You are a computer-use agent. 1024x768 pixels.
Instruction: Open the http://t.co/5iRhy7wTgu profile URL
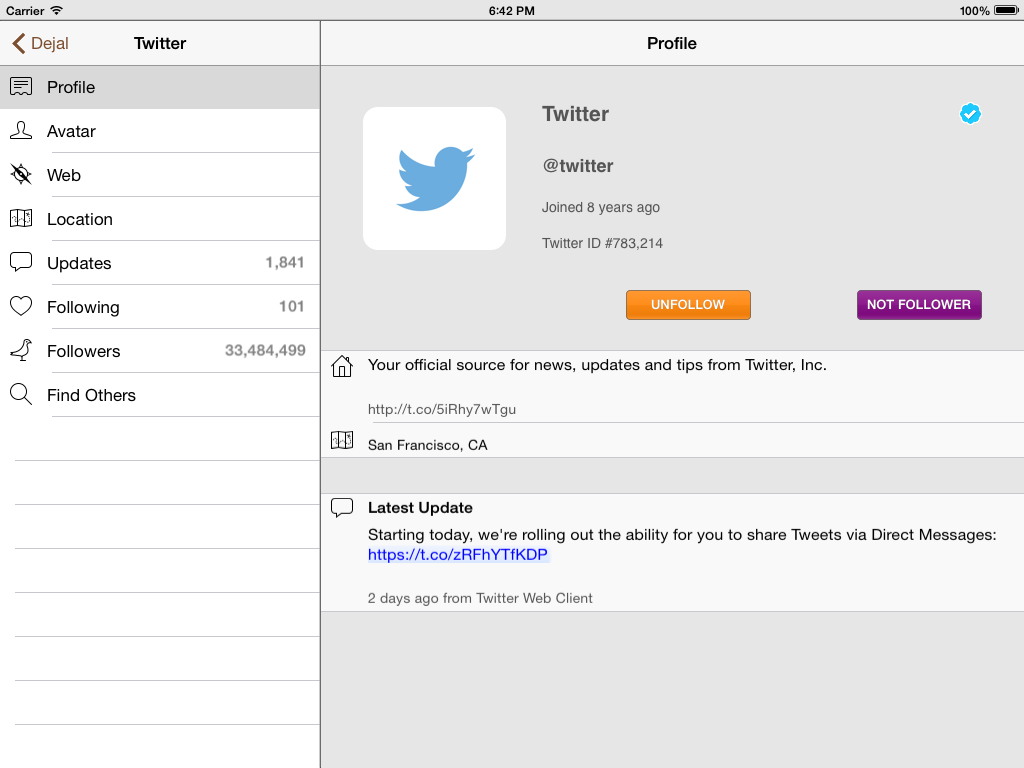tap(441, 409)
